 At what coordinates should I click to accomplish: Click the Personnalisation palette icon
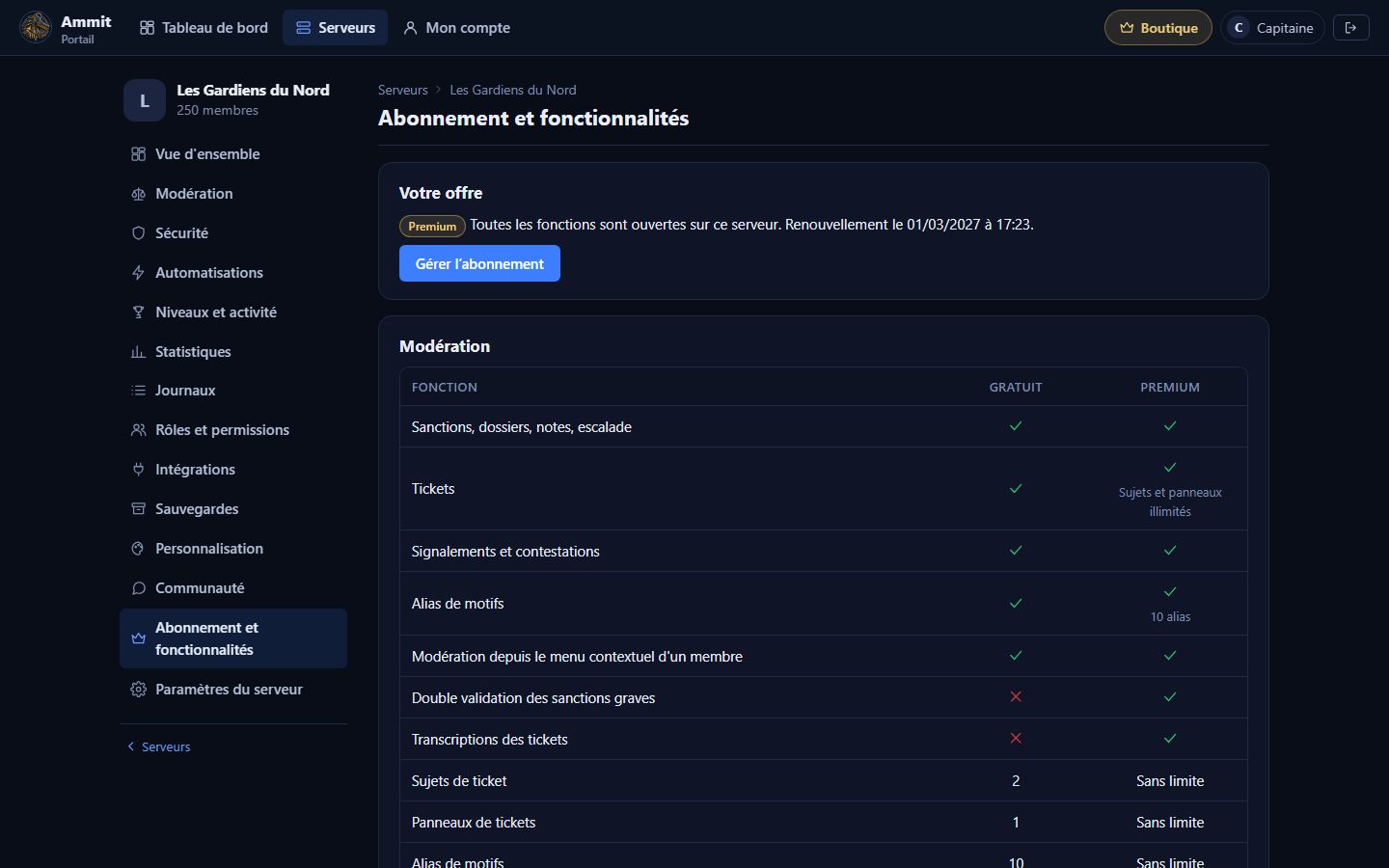[x=138, y=549]
